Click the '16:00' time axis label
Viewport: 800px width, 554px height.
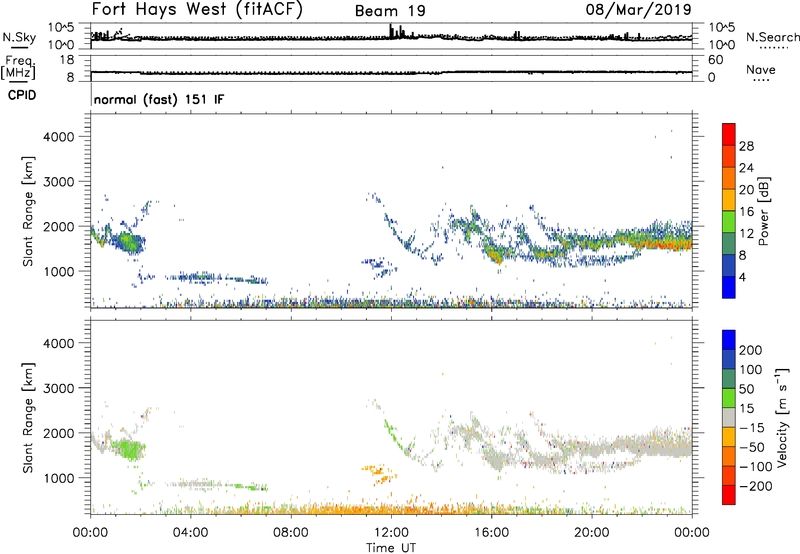(x=491, y=533)
